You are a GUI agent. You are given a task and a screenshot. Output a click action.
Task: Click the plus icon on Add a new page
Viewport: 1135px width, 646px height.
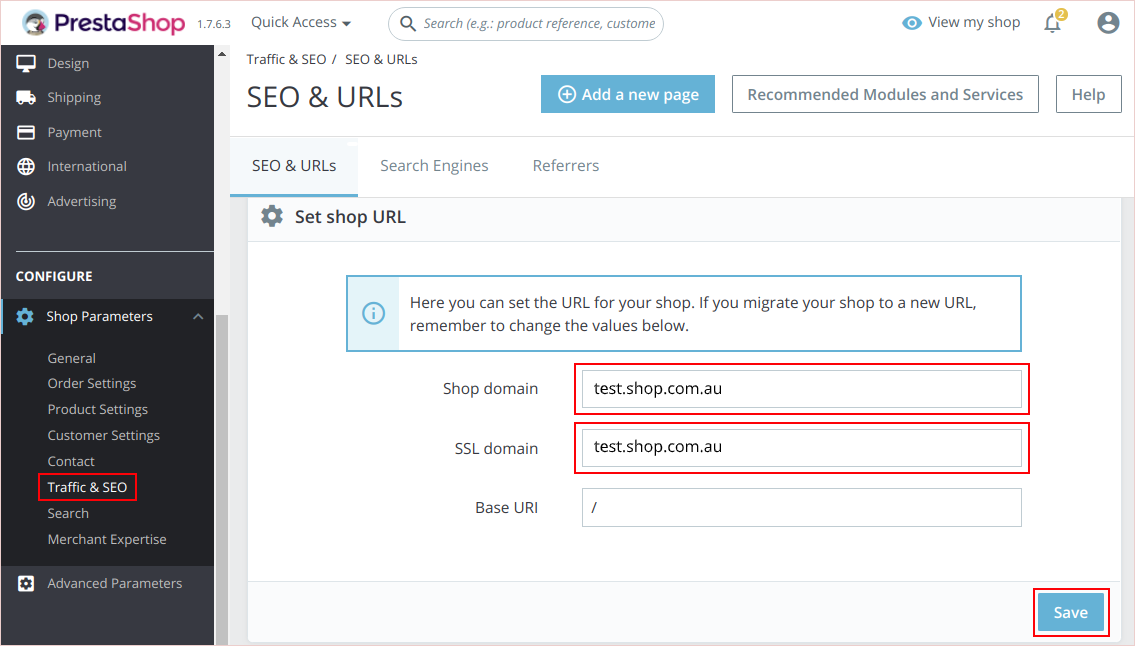pyautogui.click(x=567, y=95)
